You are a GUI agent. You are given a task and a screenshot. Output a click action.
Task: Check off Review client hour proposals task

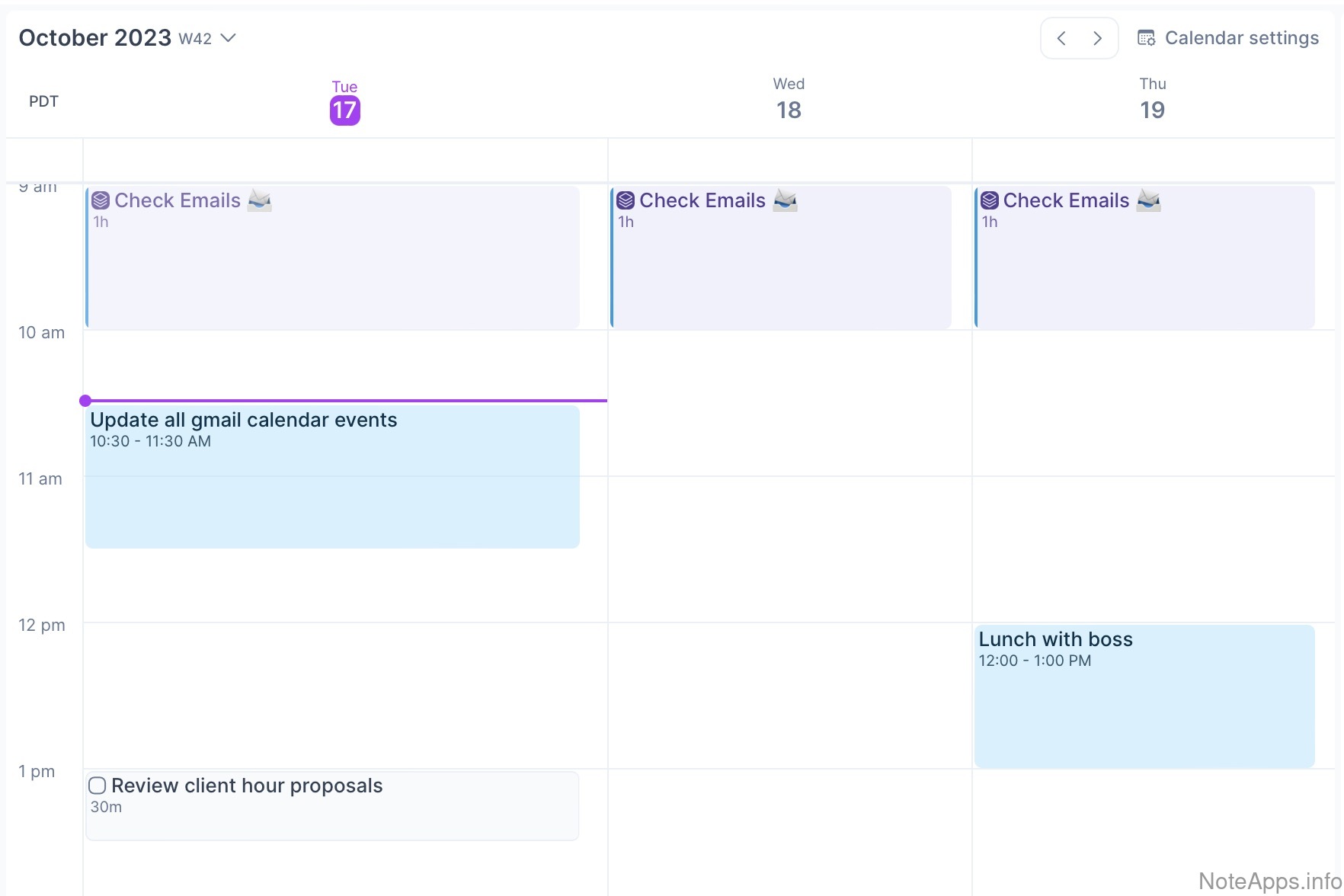[98, 786]
